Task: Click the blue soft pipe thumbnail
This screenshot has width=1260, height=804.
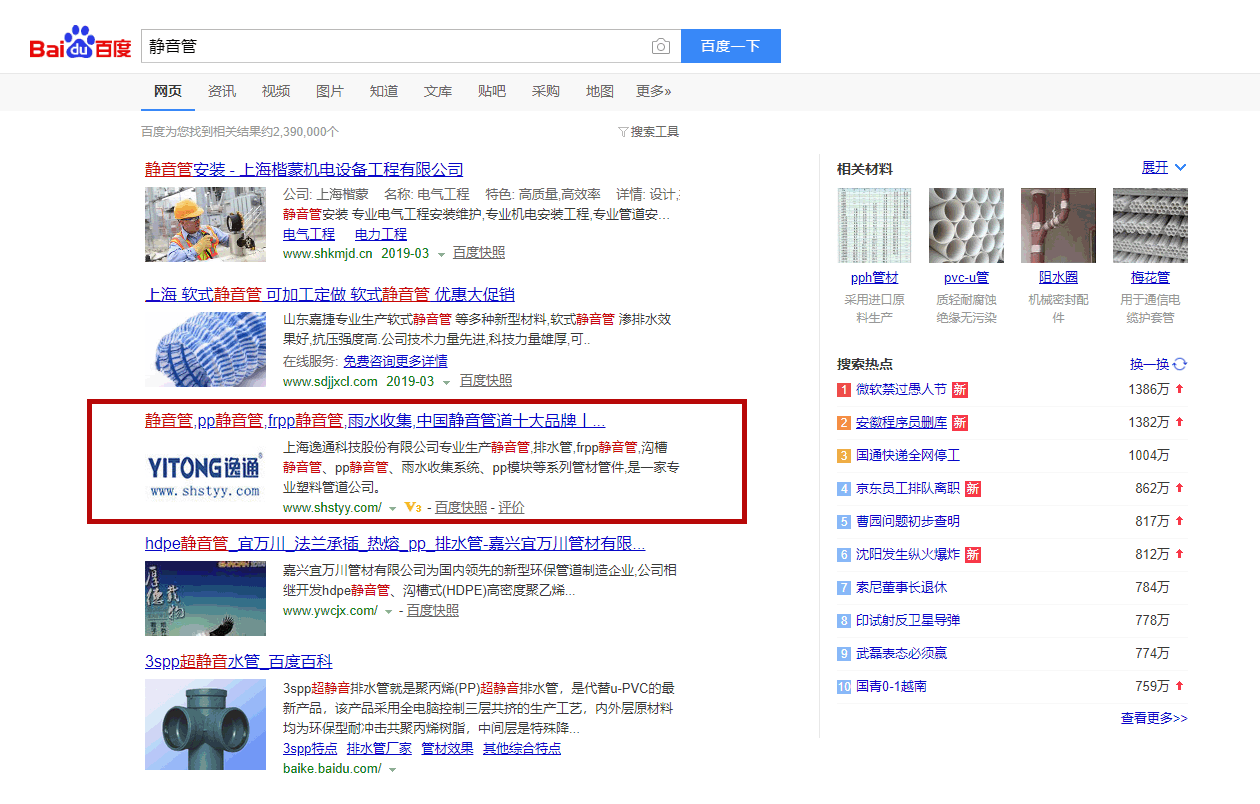Action: click(205, 350)
